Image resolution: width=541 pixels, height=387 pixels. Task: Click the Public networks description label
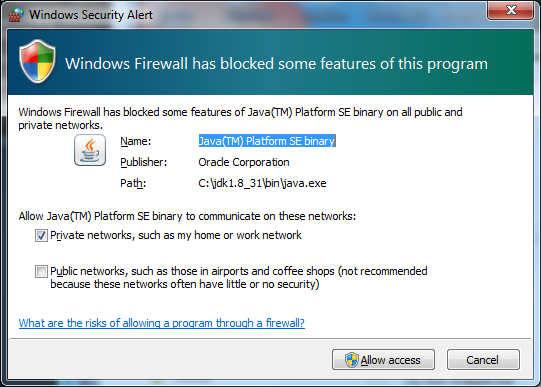(239, 278)
